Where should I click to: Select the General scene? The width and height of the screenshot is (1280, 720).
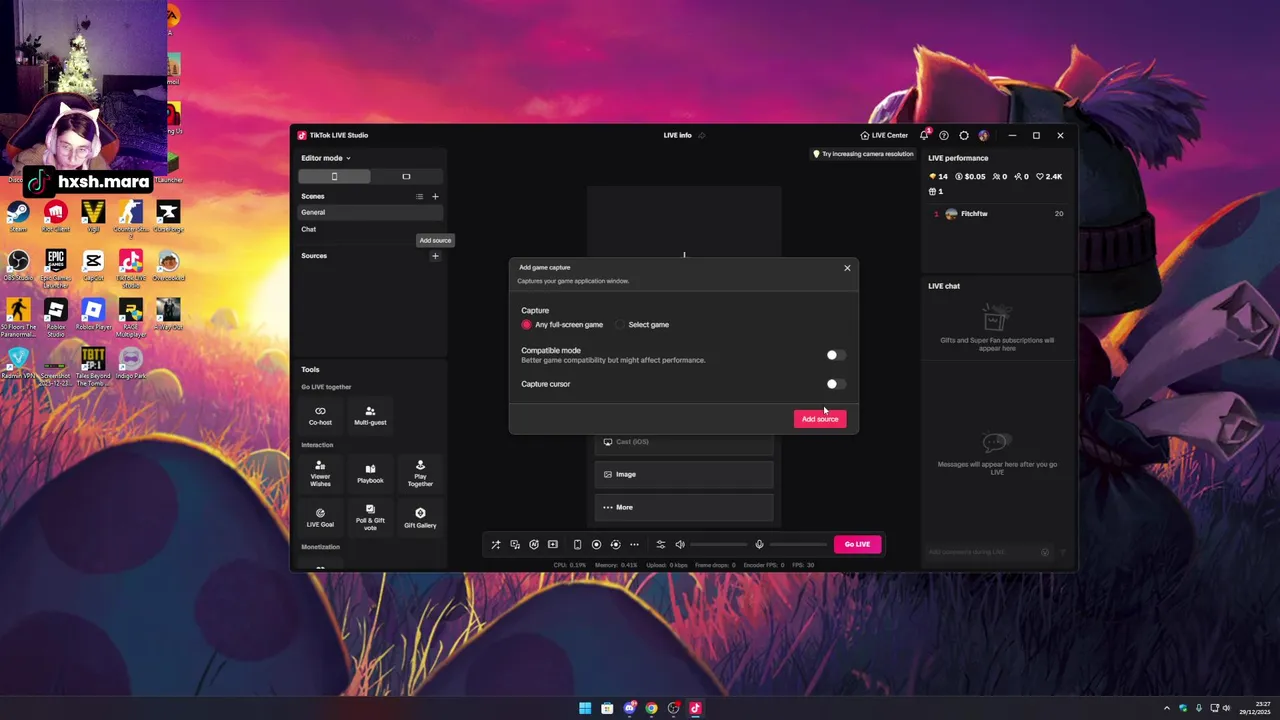point(370,212)
